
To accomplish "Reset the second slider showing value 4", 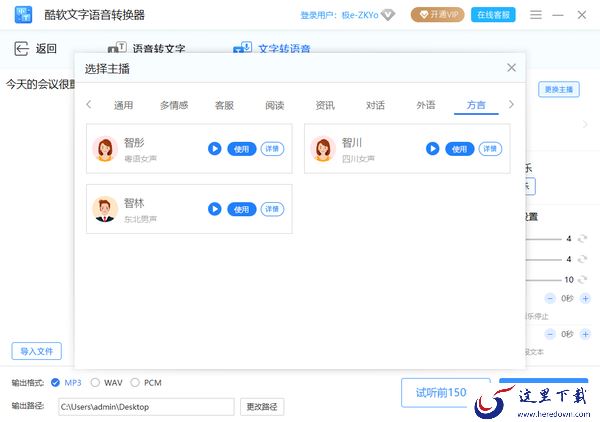I will pos(582,259).
